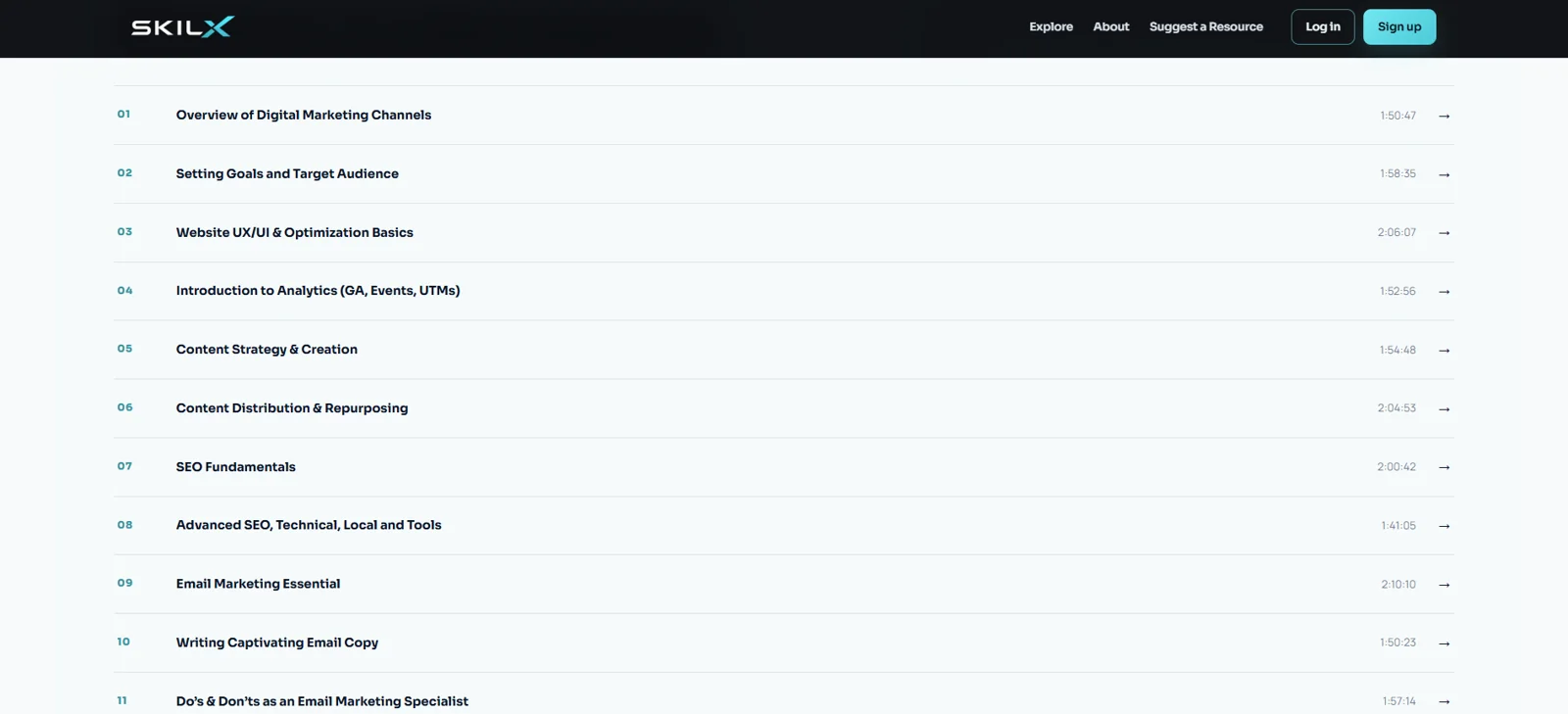The height and width of the screenshot is (714, 1568).
Task: Click the SKILX logo
Action: tap(183, 26)
